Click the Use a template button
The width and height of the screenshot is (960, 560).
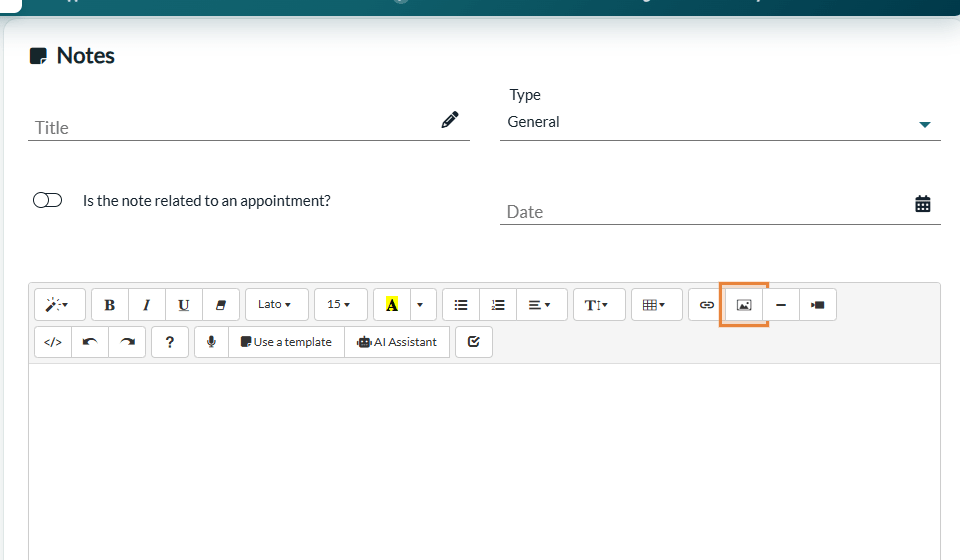pos(287,342)
